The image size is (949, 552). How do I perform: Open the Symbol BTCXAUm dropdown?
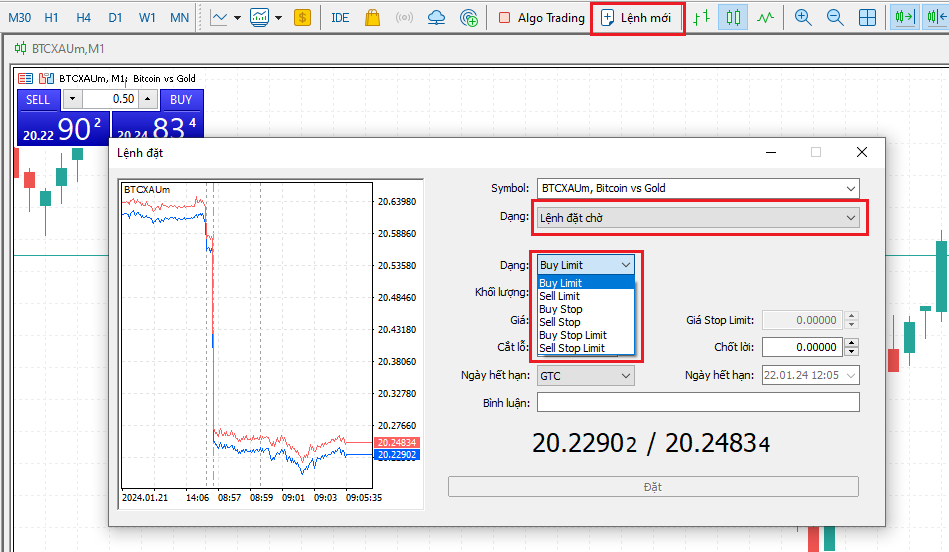[x=698, y=188]
